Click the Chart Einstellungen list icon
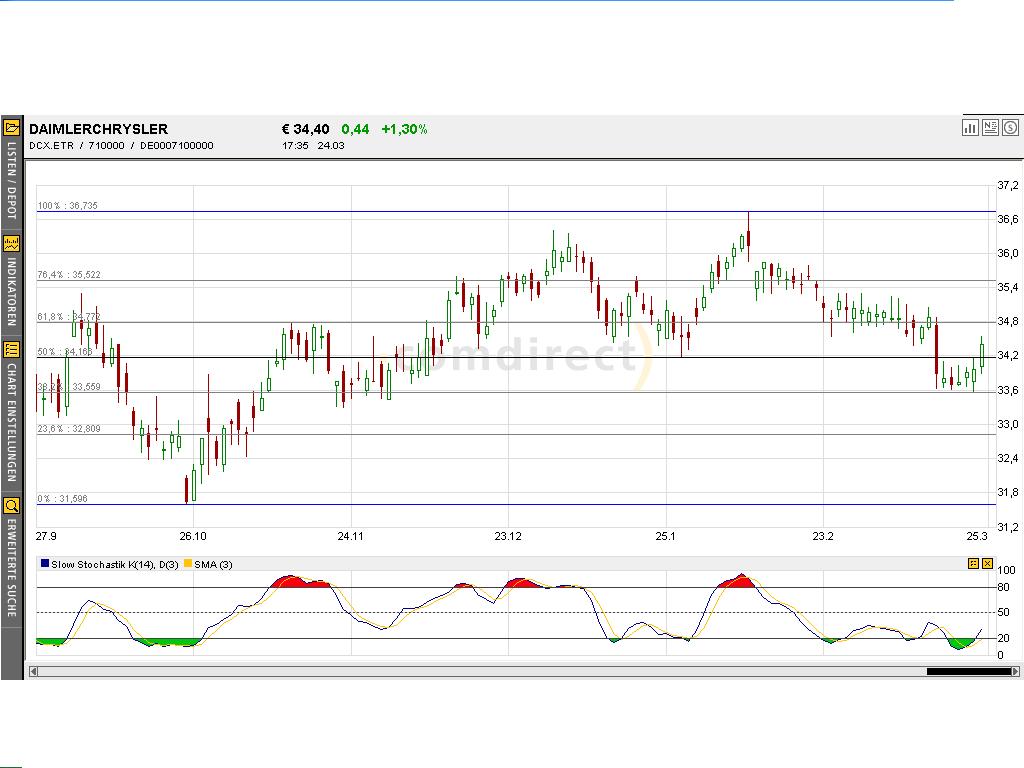This screenshot has height=768, width=1024. pos(11,349)
